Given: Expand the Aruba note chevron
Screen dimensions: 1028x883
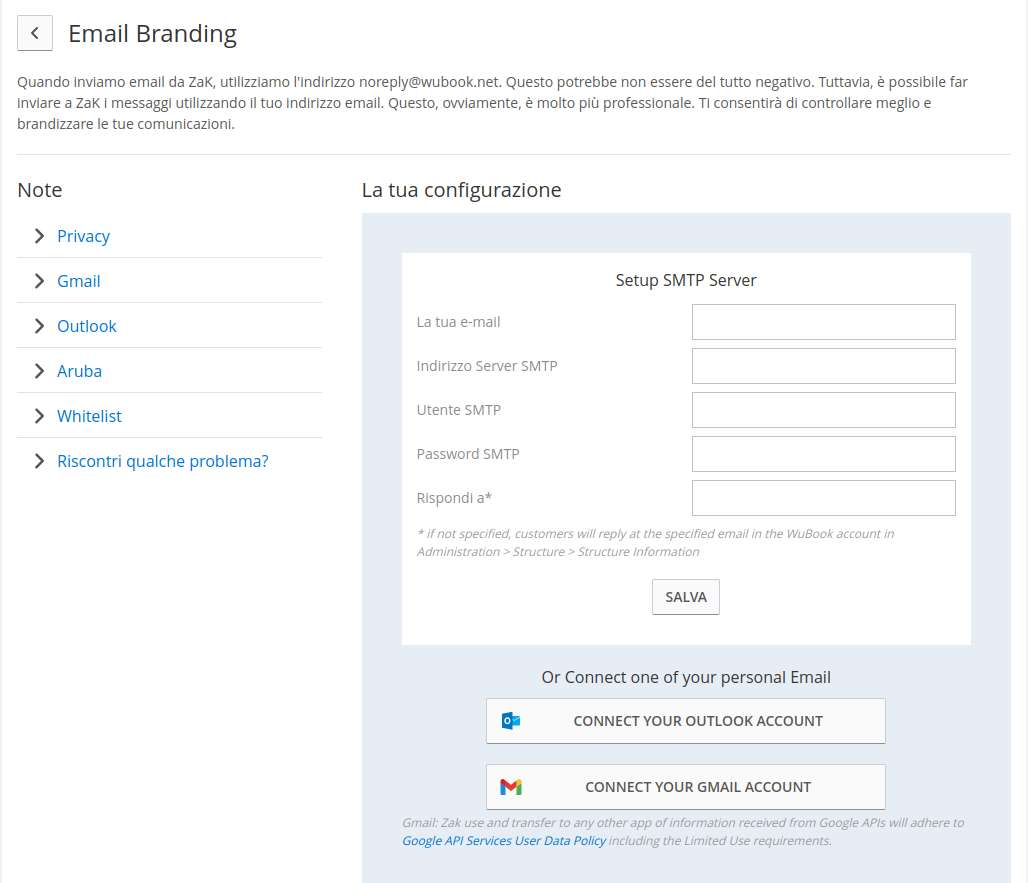Looking at the screenshot, I should [x=39, y=371].
